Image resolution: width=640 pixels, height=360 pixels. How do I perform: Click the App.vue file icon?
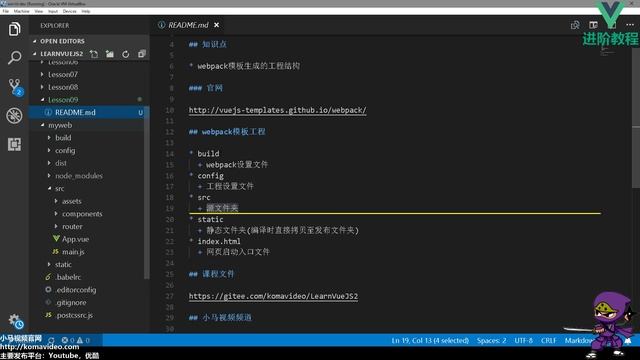pyautogui.click(x=56, y=239)
